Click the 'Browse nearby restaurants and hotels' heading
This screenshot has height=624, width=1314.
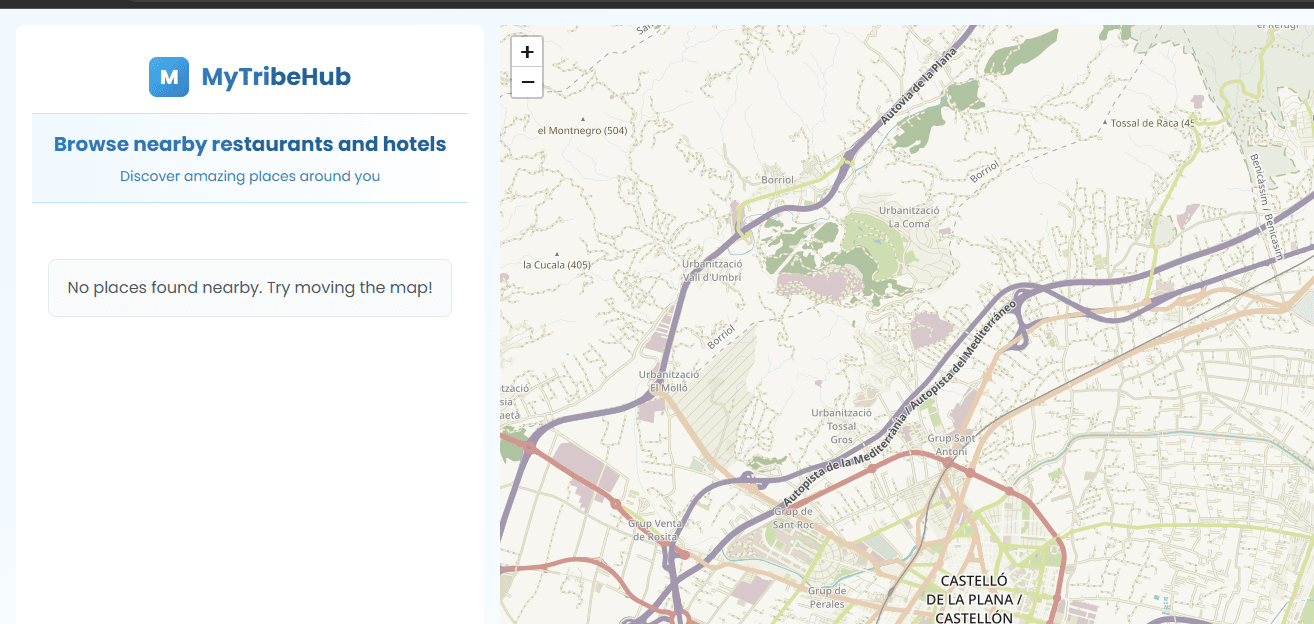point(250,144)
